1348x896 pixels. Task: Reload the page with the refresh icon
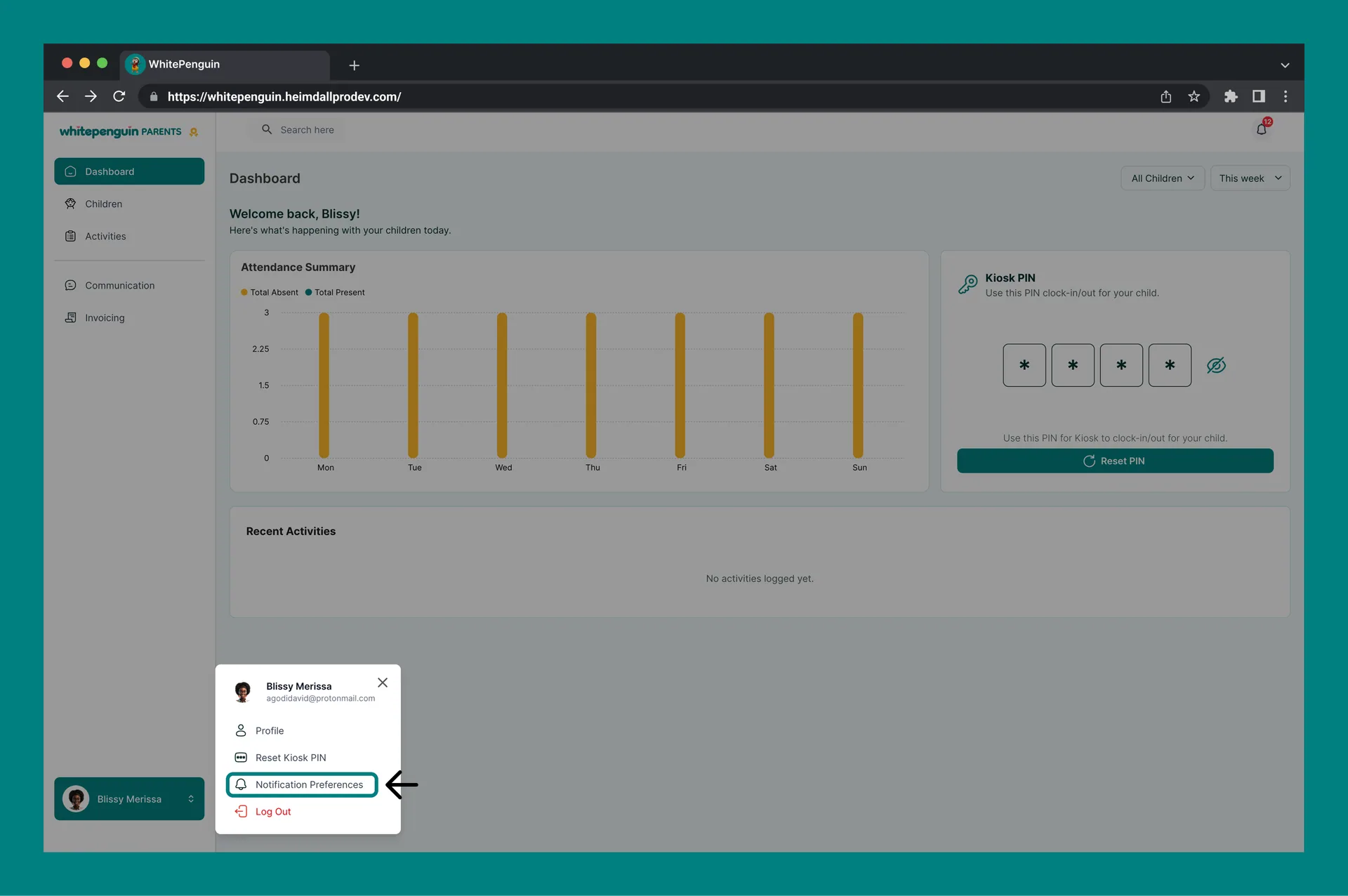[119, 96]
